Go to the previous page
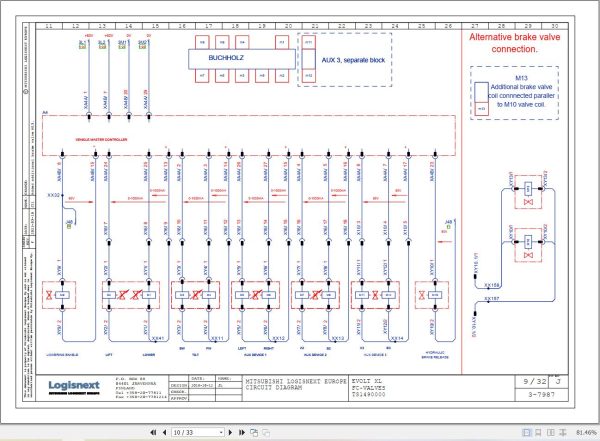 pos(165,432)
